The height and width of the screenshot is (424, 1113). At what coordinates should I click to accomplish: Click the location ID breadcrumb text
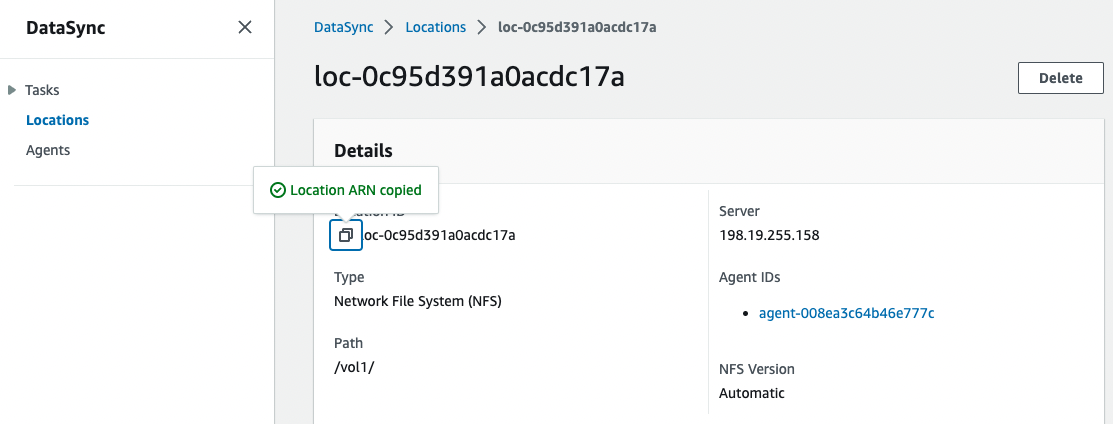click(577, 28)
